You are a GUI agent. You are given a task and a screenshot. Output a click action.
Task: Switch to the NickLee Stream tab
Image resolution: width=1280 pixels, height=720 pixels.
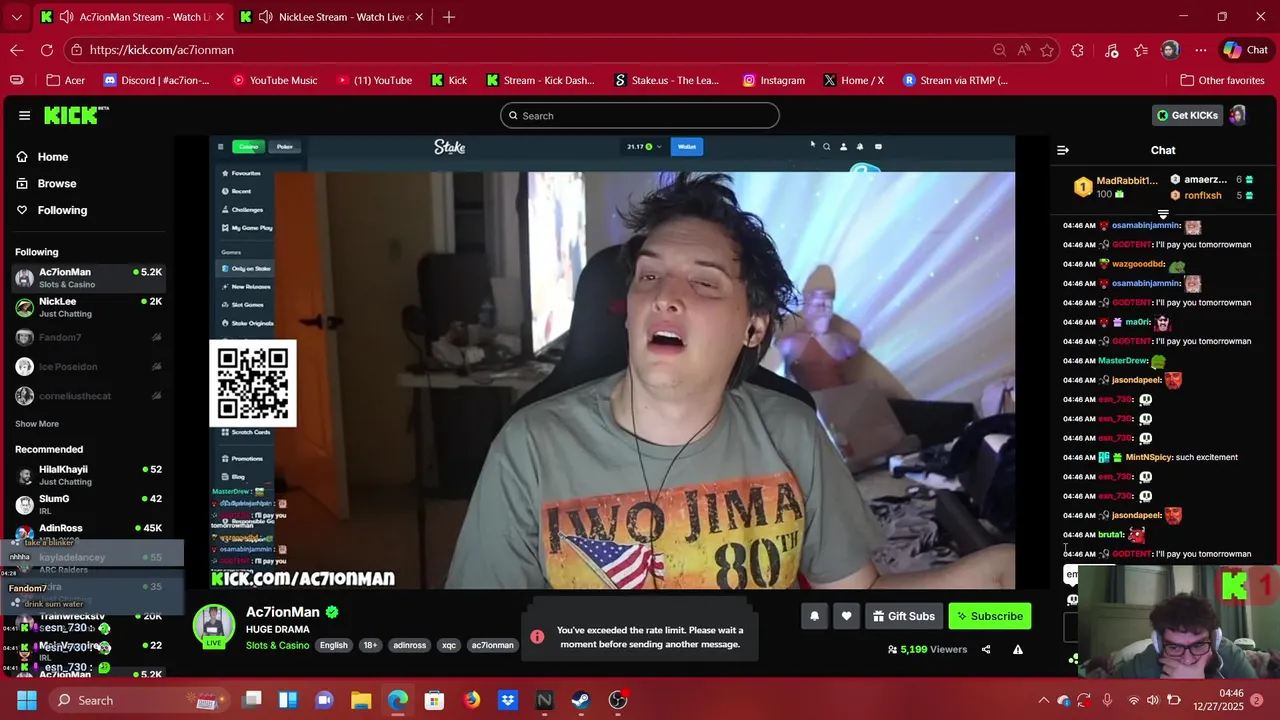331,17
